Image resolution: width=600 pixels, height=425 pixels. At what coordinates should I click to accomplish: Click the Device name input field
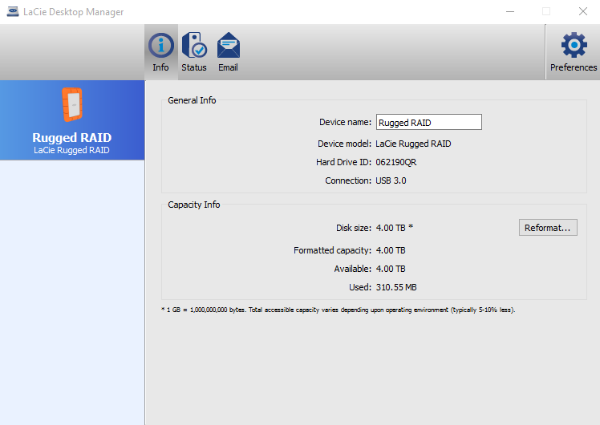point(429,122)
